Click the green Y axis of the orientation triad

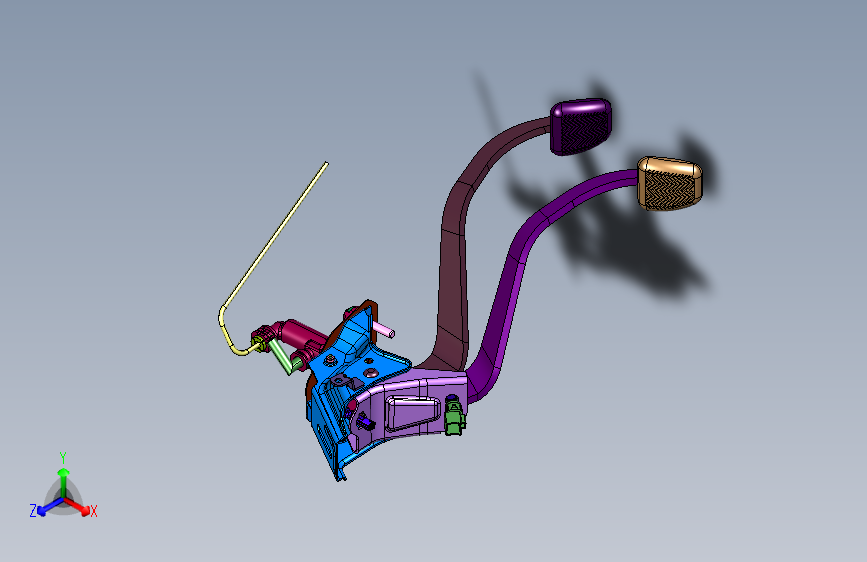point(63,481)
